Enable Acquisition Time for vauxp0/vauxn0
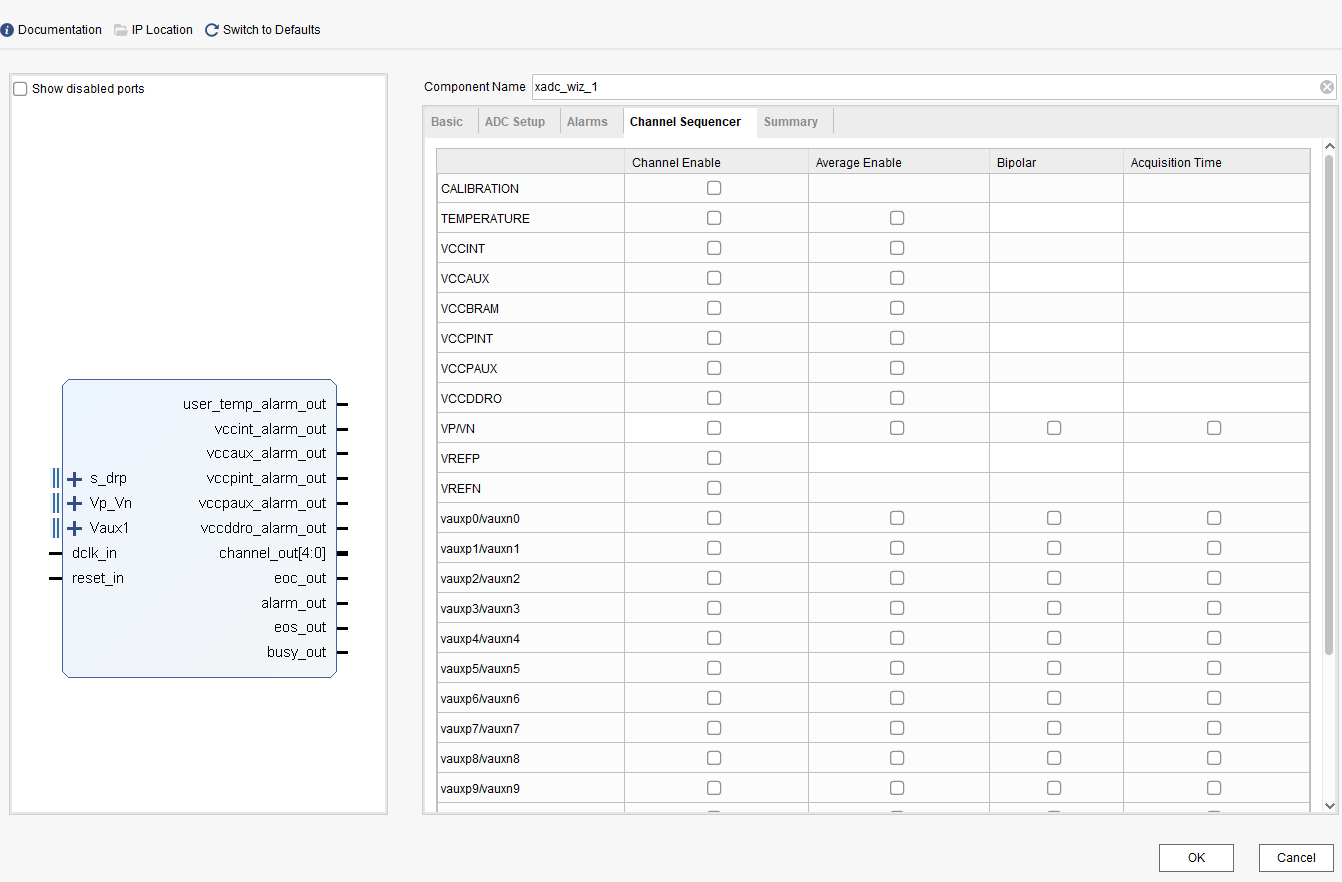Image resolution: width=1342 pixels, height=882 pixels. pyautogui.click(x=1214, y=518)
